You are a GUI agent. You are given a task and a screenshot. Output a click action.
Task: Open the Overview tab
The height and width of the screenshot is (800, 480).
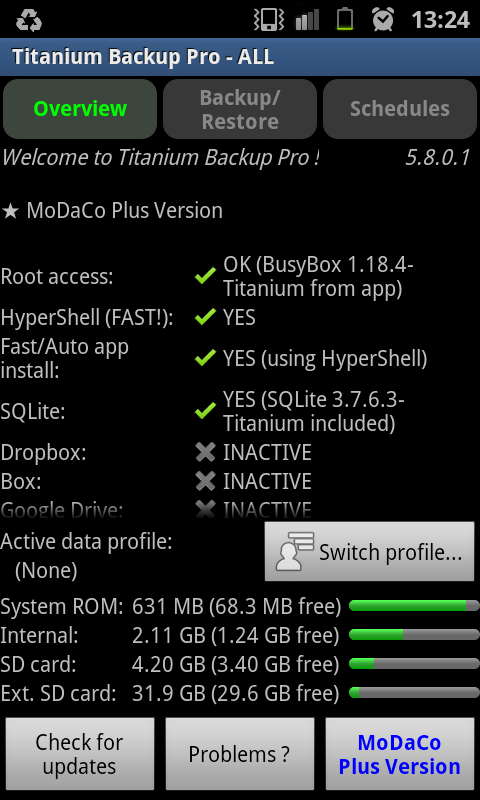tap(80, 109)
